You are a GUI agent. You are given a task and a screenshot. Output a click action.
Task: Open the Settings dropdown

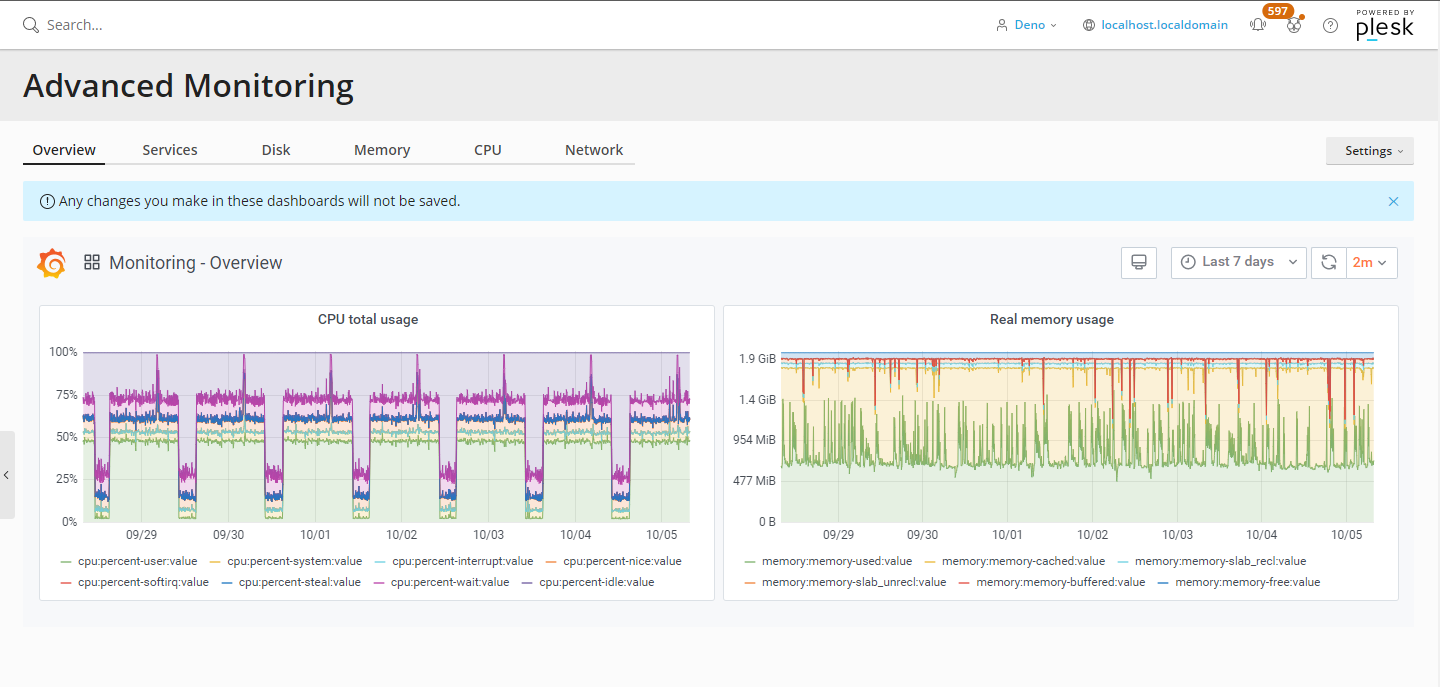tap(1369, 151)
